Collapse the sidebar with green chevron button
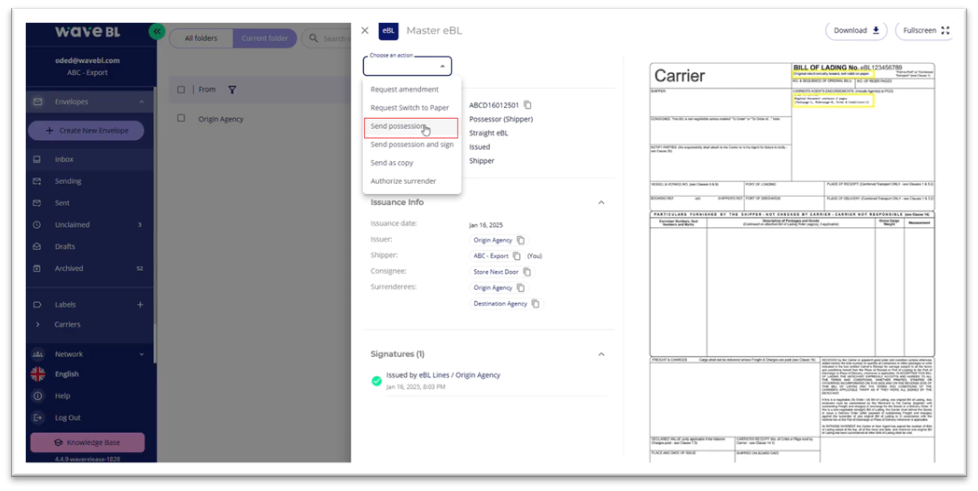This screenshot has width=978, height=491. (157, 31)
